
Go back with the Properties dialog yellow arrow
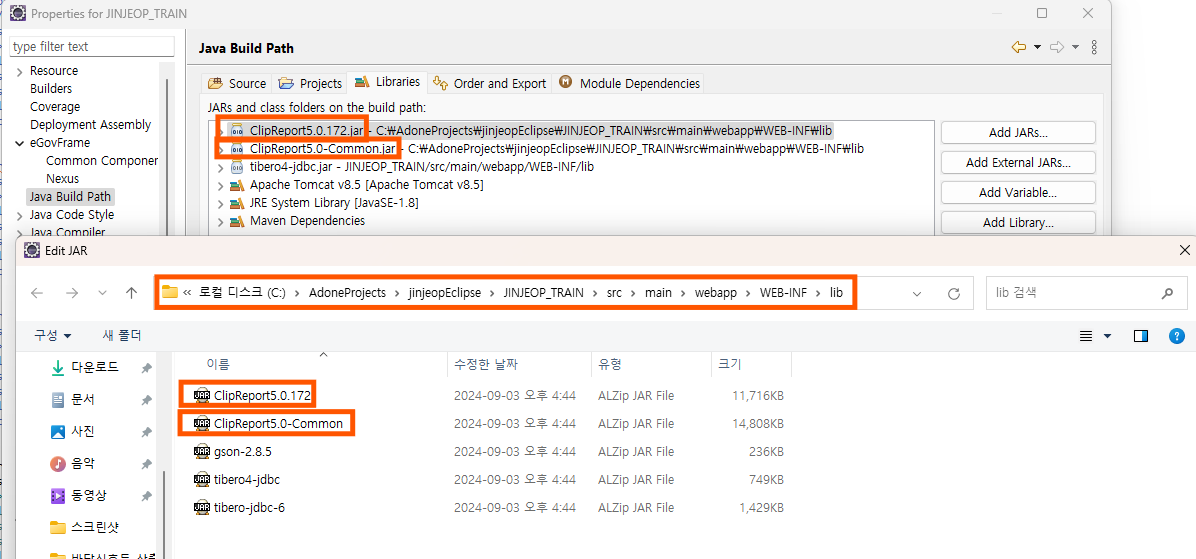1018,47
